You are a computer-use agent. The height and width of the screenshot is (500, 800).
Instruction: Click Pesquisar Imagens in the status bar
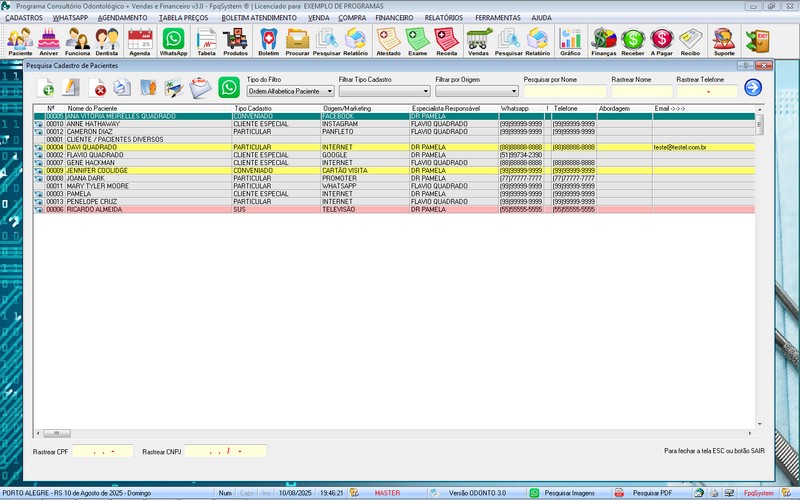click(x=568, y=493)
